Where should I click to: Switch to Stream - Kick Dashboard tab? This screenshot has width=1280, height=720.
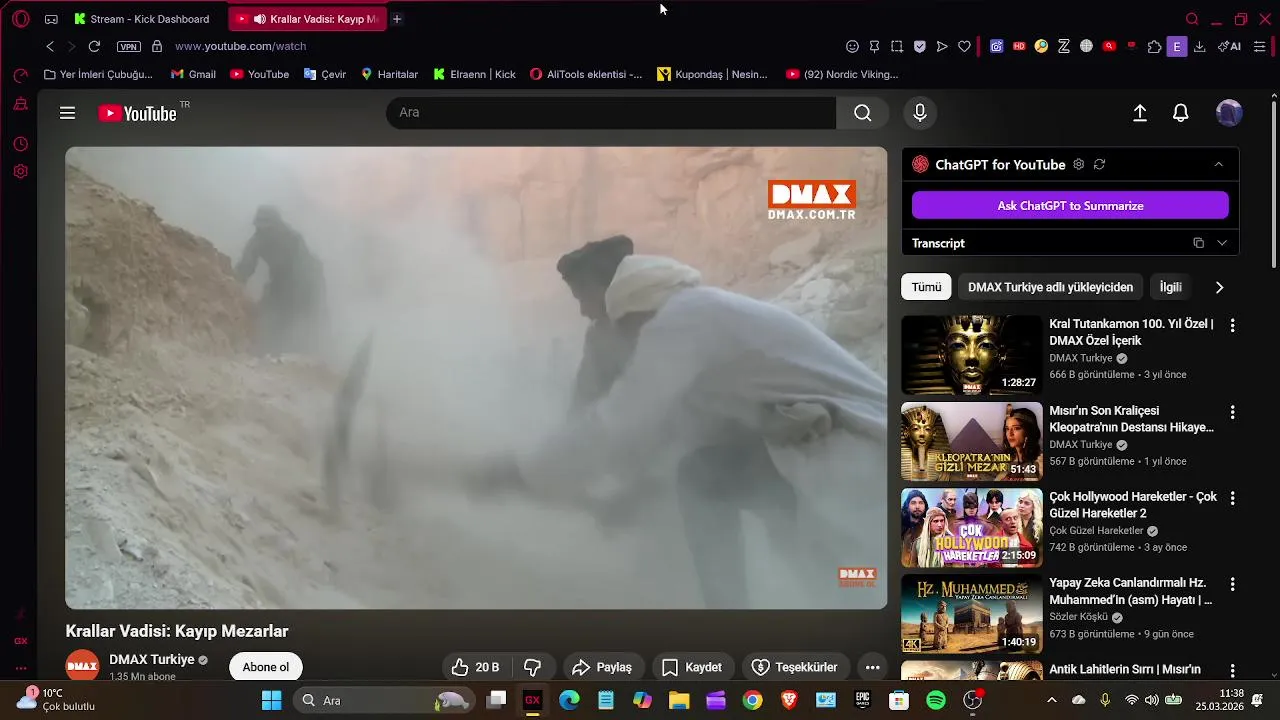[x=141, y=19]
